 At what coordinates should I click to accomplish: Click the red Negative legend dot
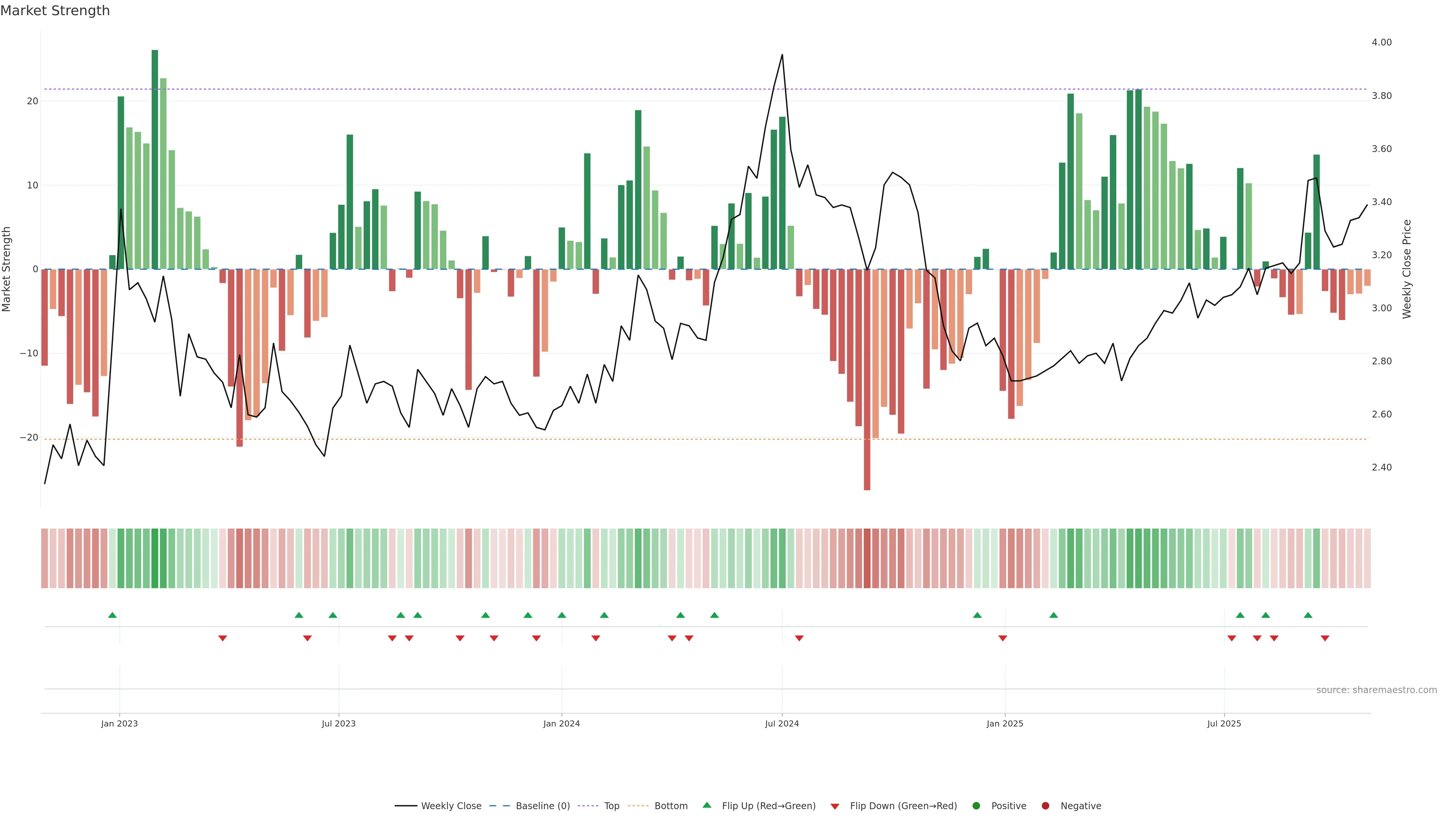click(x=1045, y=806)
